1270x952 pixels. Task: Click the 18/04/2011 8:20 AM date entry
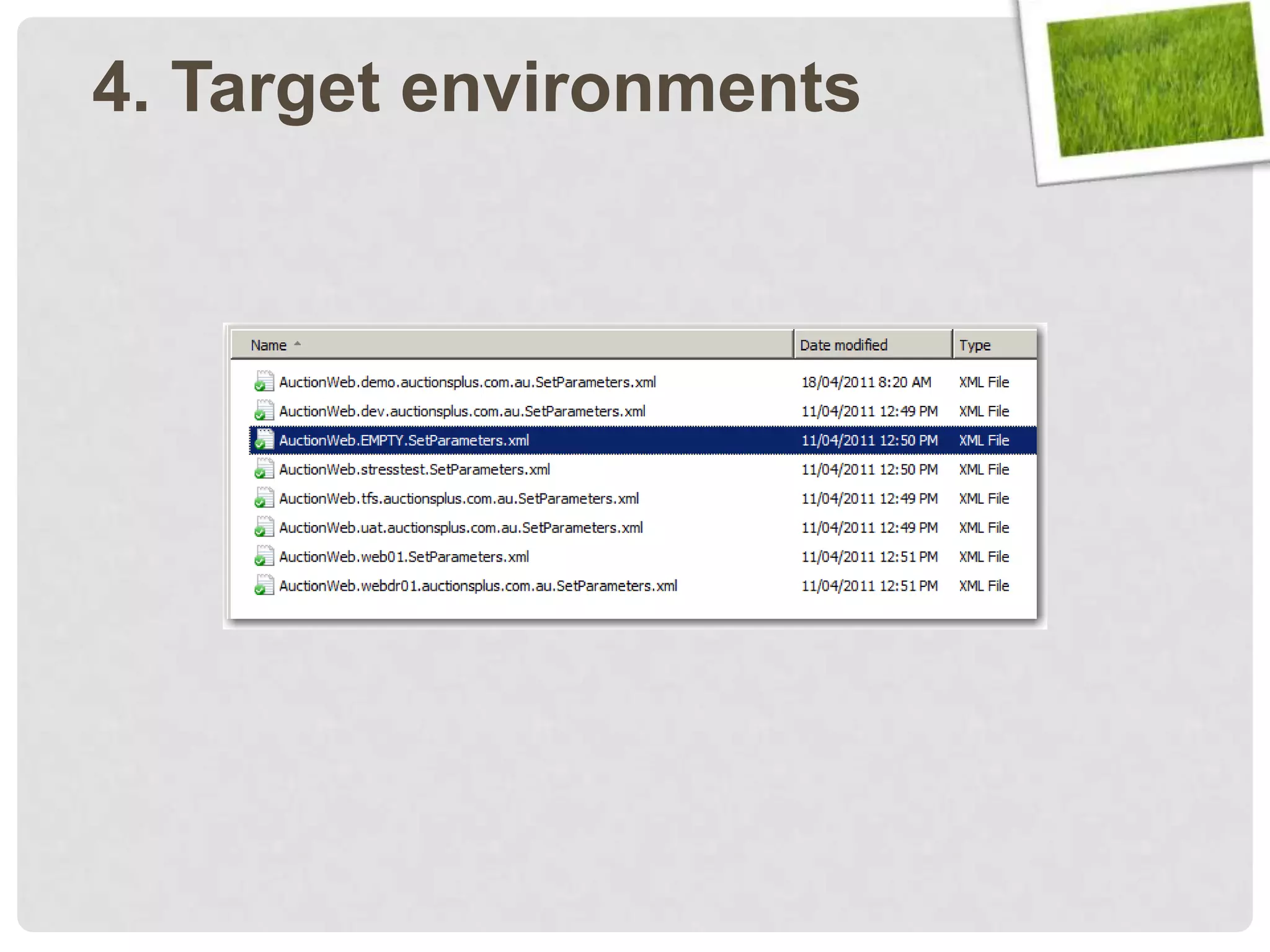pos(866,382)
